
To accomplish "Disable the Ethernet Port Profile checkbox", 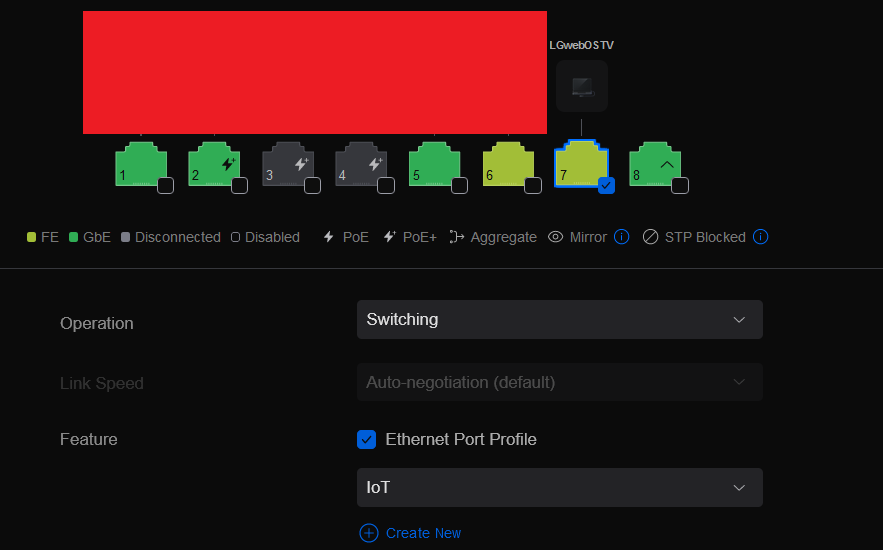I will tap(367, 439).
